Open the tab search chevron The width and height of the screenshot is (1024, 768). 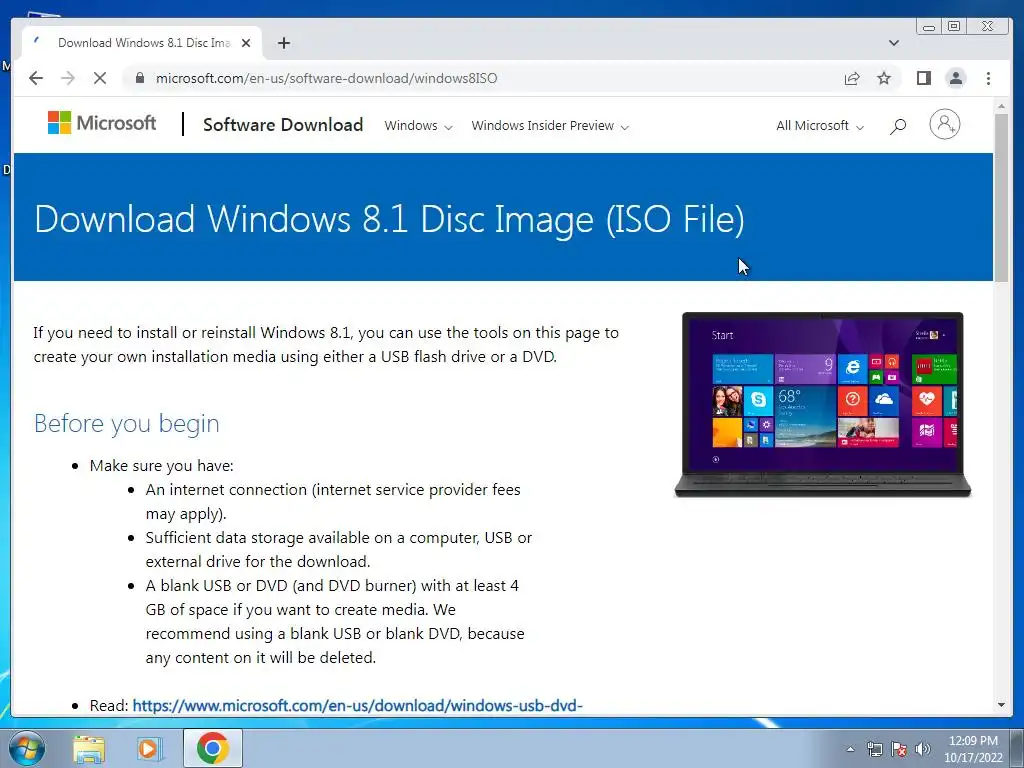click(x=894, y=43)
